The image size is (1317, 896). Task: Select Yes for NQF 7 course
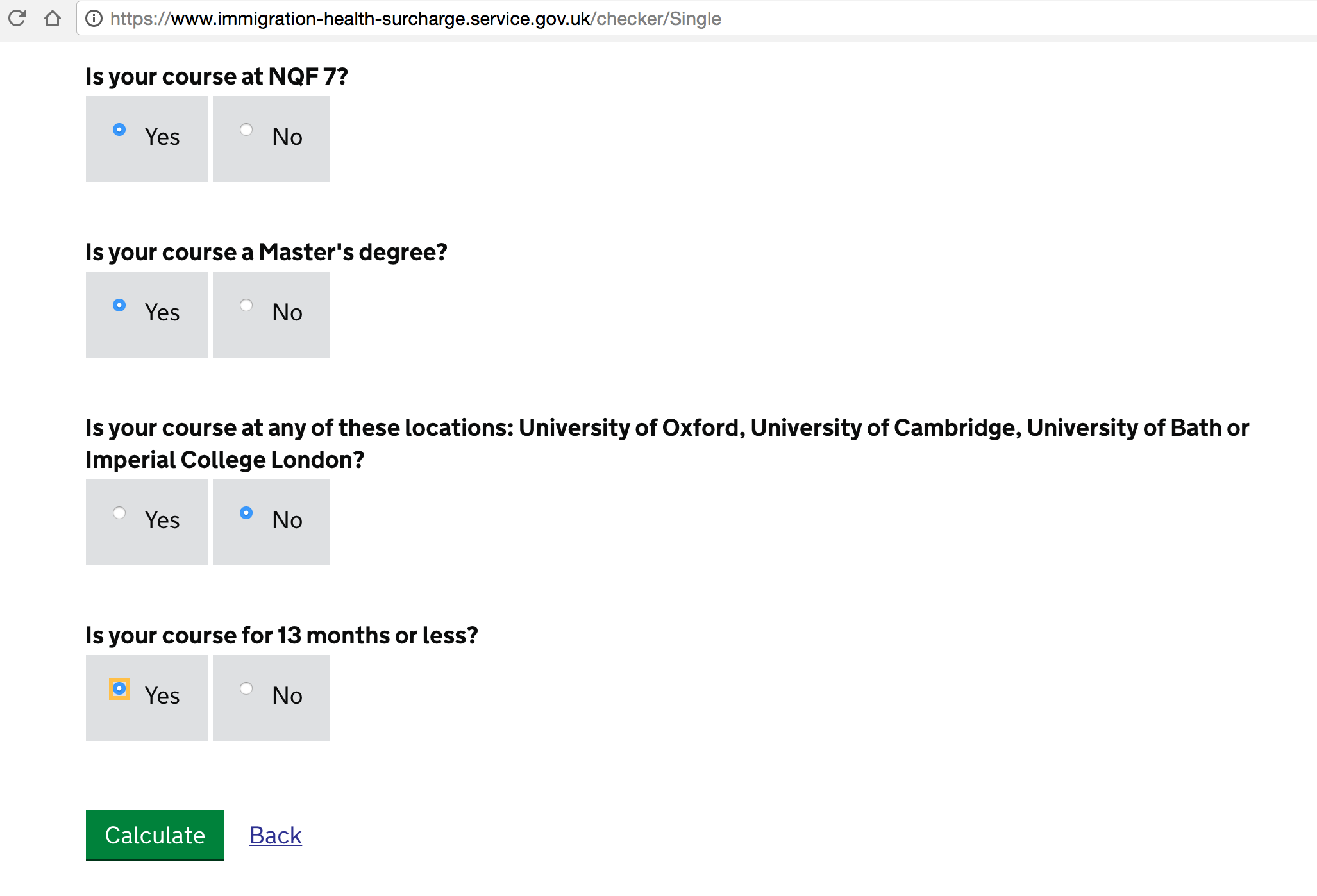pos(147,139)
